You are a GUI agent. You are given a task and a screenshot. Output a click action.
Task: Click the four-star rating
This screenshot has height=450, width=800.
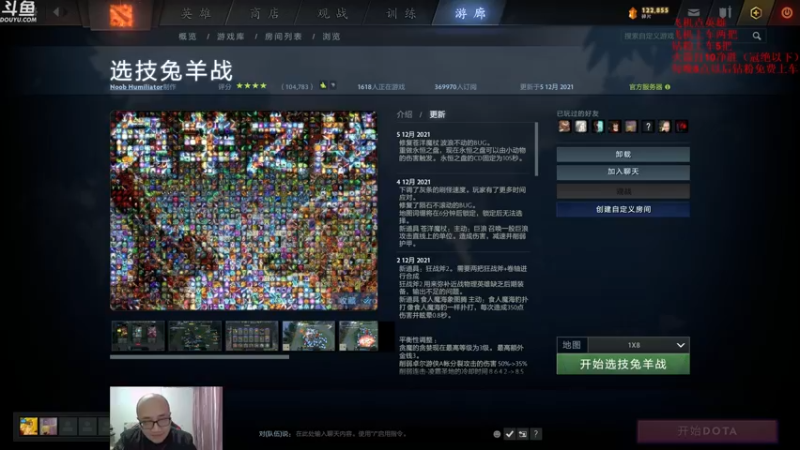point(252,86)
